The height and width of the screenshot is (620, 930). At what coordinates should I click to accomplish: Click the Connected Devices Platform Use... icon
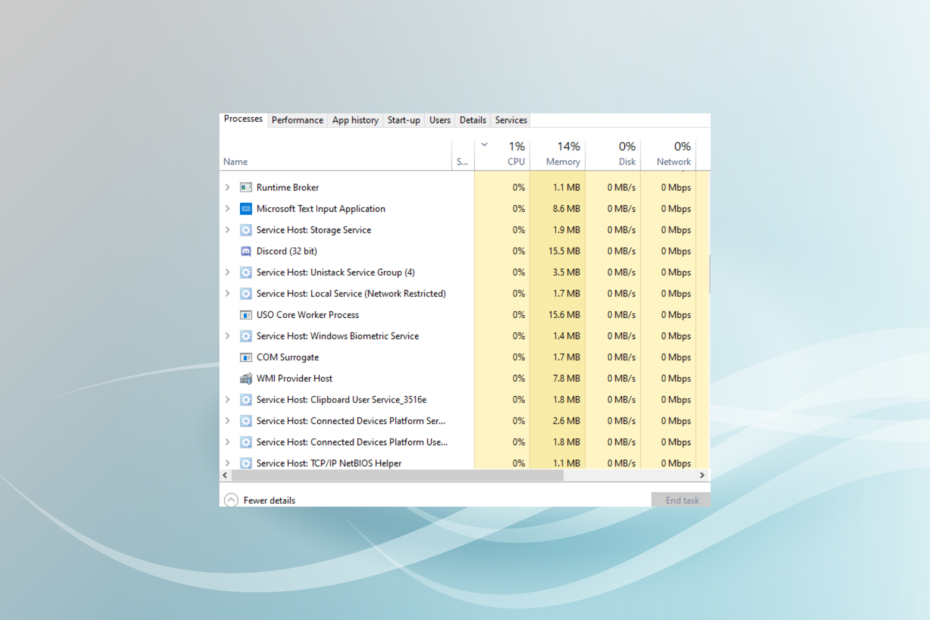(x=246, y=443)
